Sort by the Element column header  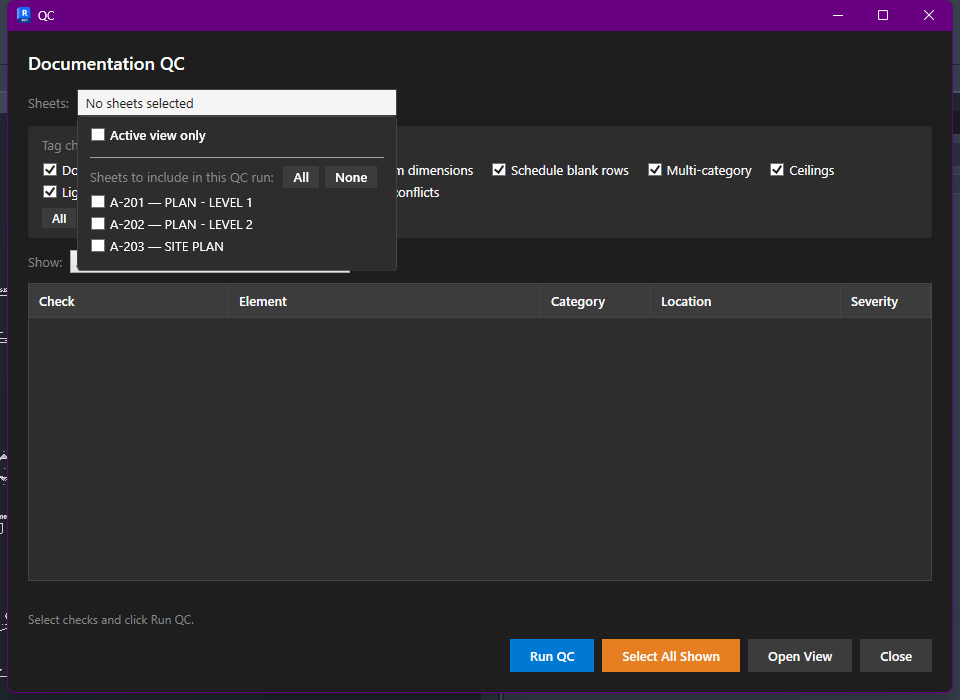384,301
